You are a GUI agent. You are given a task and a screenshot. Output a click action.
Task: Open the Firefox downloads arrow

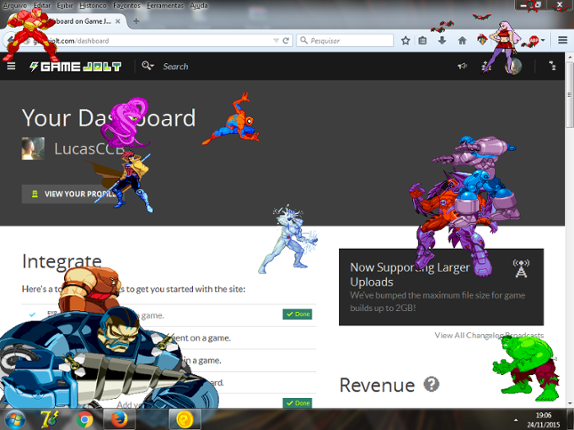(x=442, y=41)
